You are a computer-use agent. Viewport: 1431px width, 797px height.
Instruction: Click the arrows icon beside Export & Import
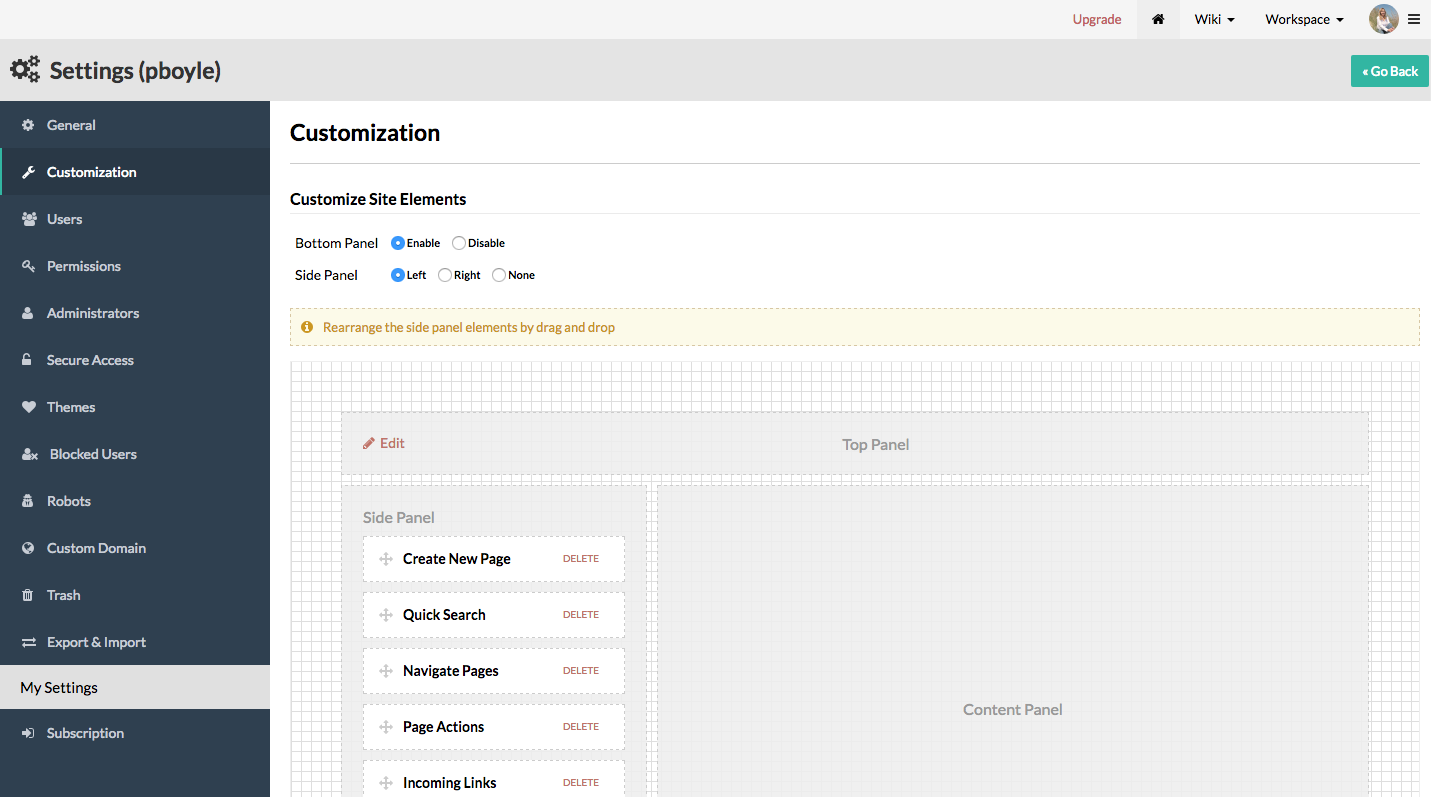(x=29, y=642)
